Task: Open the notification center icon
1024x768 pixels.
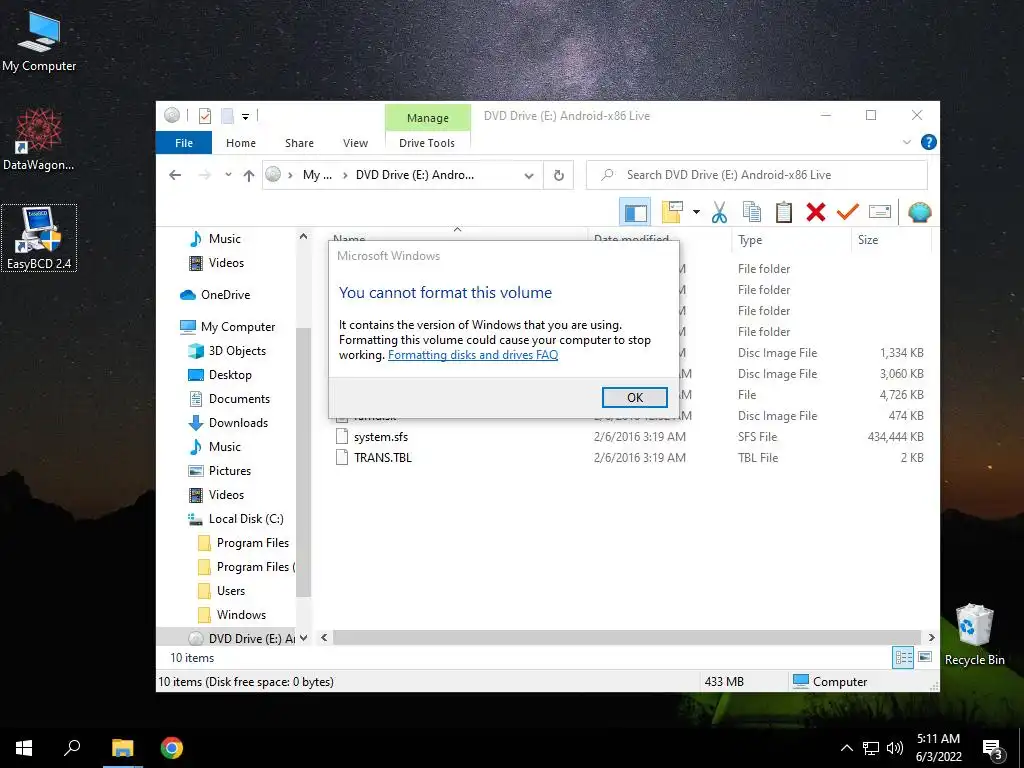Action: [x=993, y=750]
